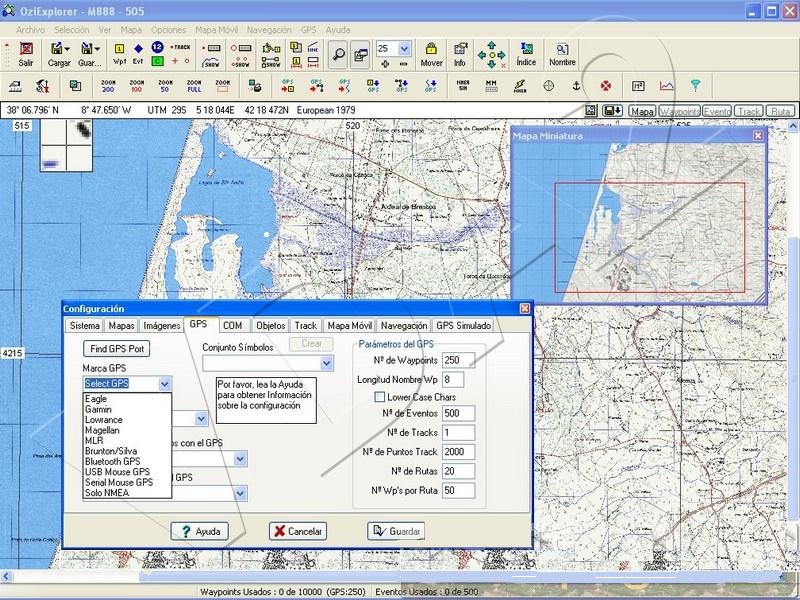800x600 pixels.
Task: Toggle the Waypoints button in coordinate bar
Action: point(680,111)
